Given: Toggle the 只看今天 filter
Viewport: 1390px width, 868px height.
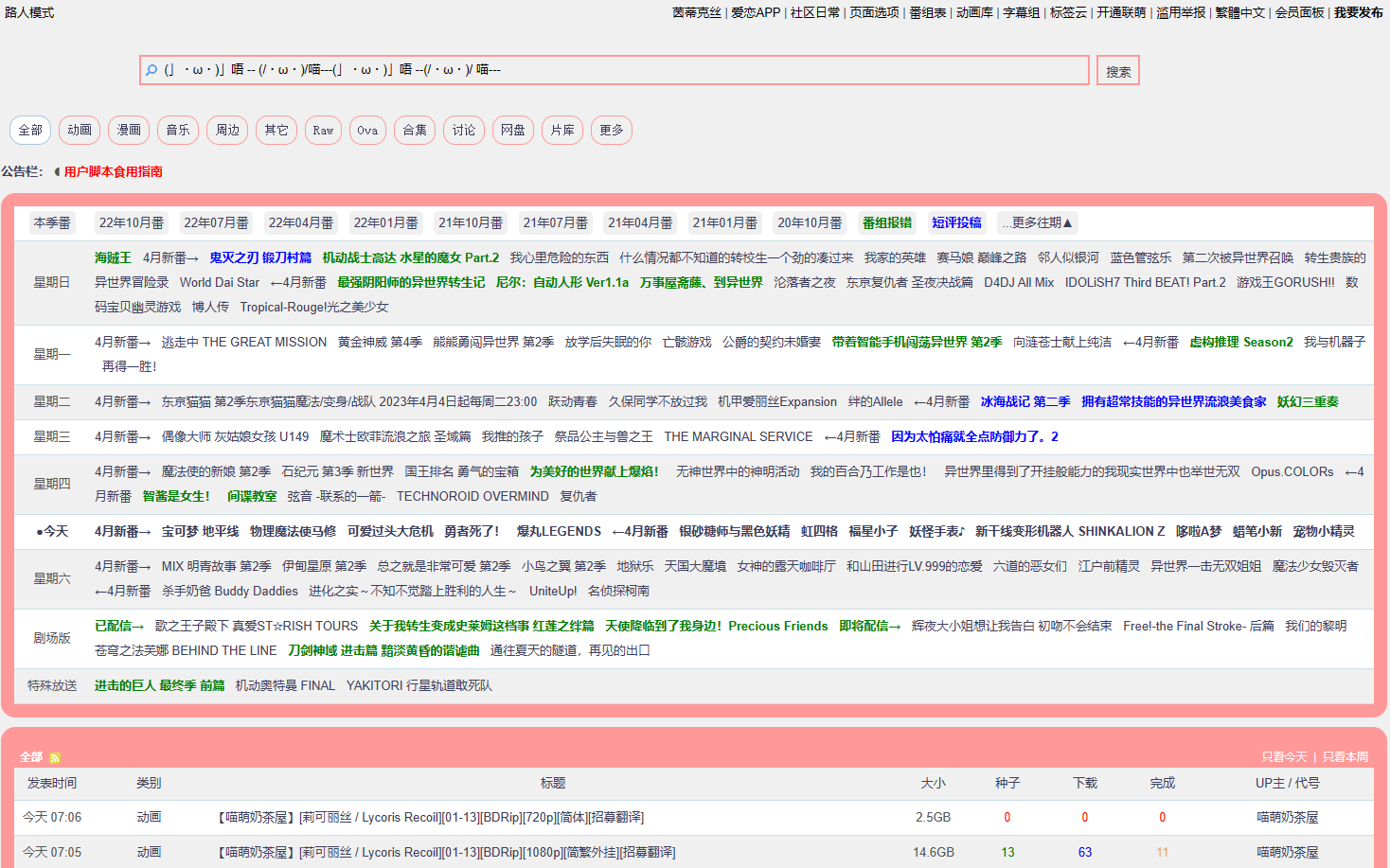Looking at the screenshot, I should pyautogui.click(x=1284, y=757).
